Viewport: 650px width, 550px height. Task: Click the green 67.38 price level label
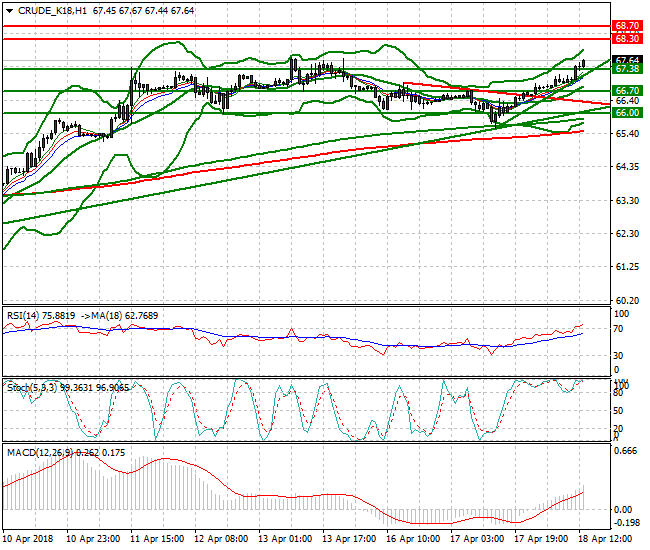(627, 69)
